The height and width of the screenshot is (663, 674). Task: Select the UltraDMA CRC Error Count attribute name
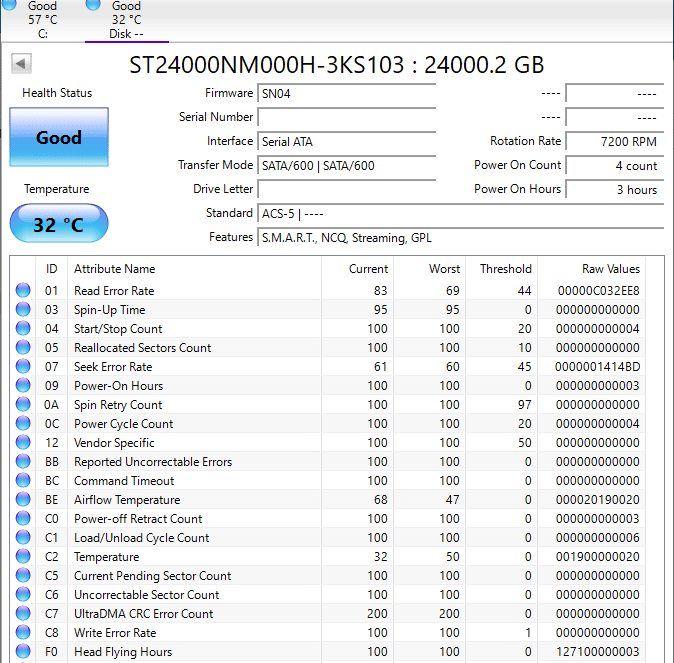pyautogui.click(x=143, y=614)
